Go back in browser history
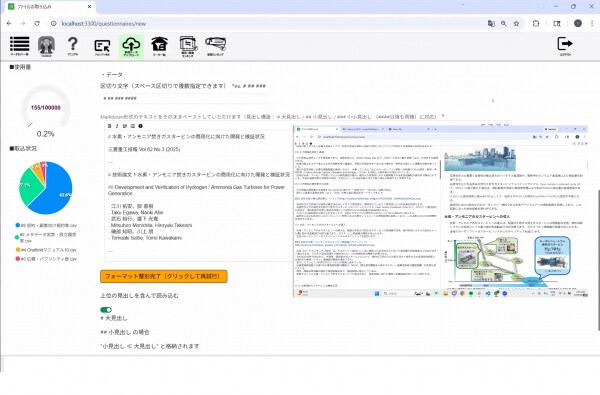Screen dimensions: 600x395 (x=9, y=23)
